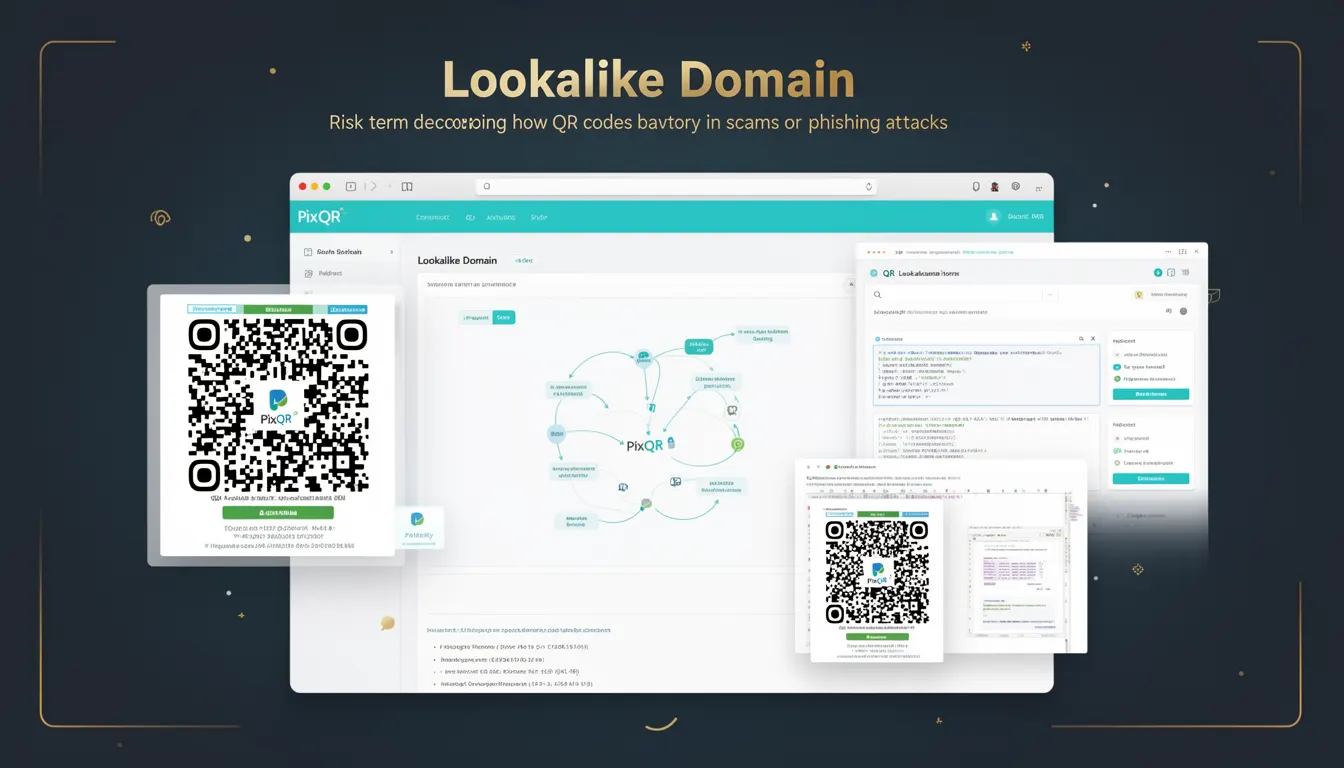Screen dimensions: 1344x768
Task: Click the central PixQR node in the diagram
Action: coord(646,445)
